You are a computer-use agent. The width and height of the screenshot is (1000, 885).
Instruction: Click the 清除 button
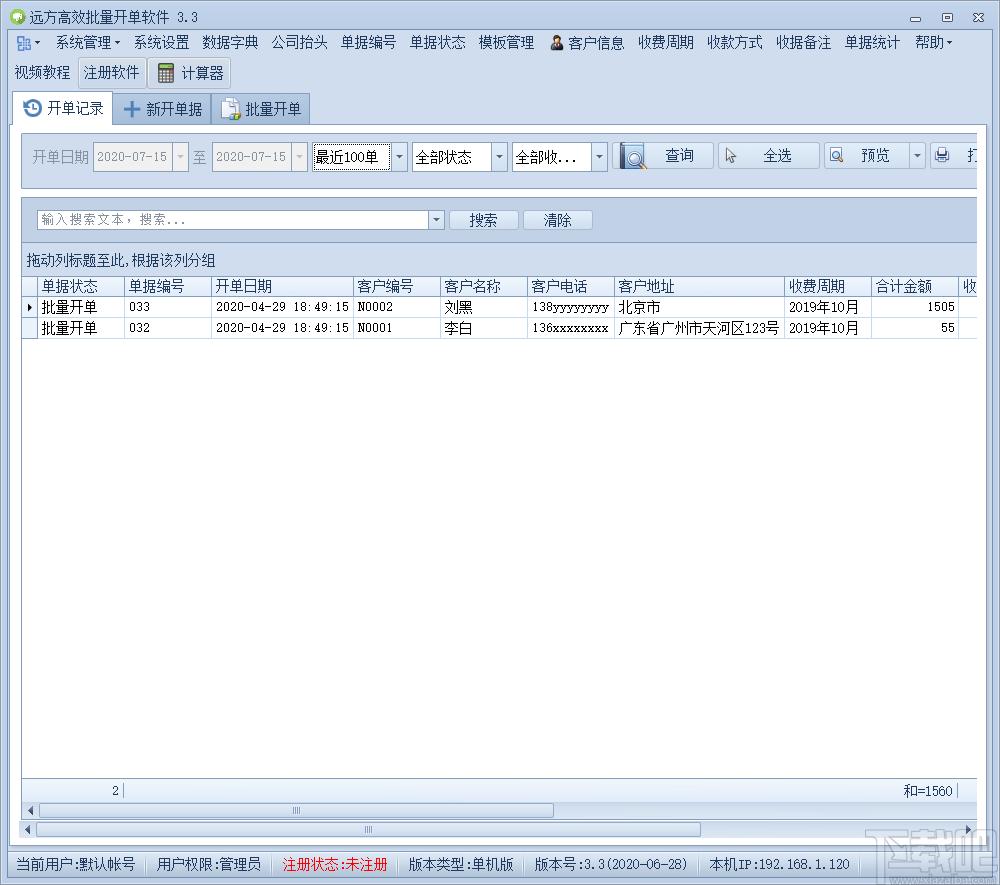coord(557,220)
